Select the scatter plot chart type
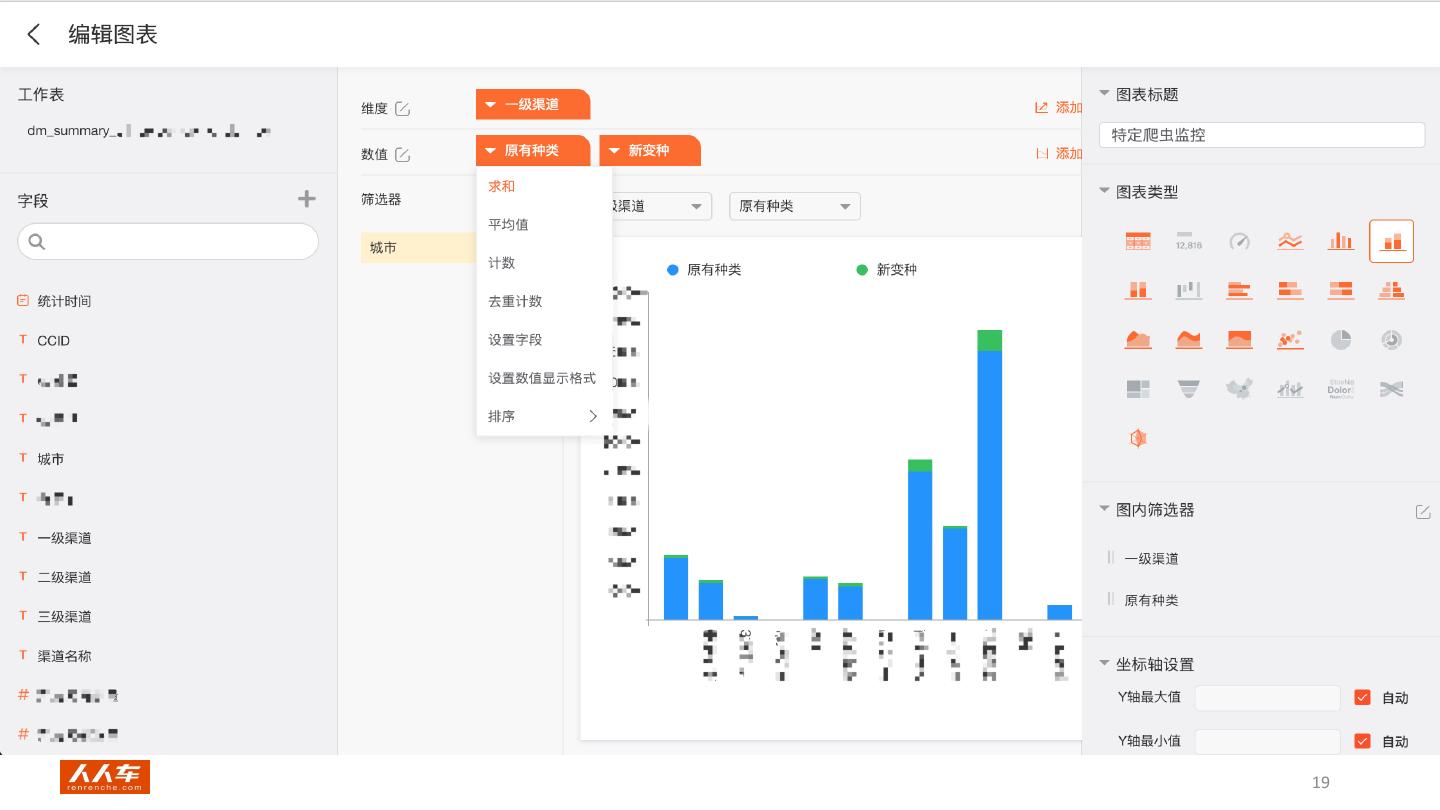Image resolution: width=1440 pixels, height=810 pixels. click(x=1290, y=340)
